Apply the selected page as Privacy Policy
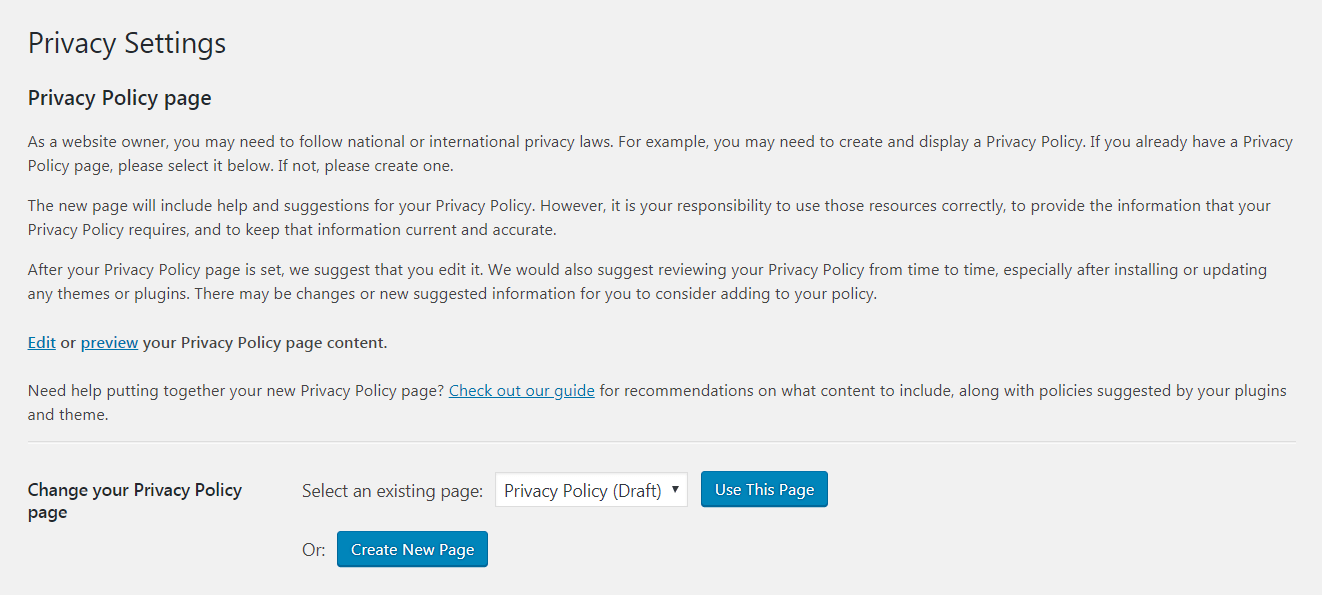Screen dimensions: 1322x595 pyautogui.click(x=764, y=489)
